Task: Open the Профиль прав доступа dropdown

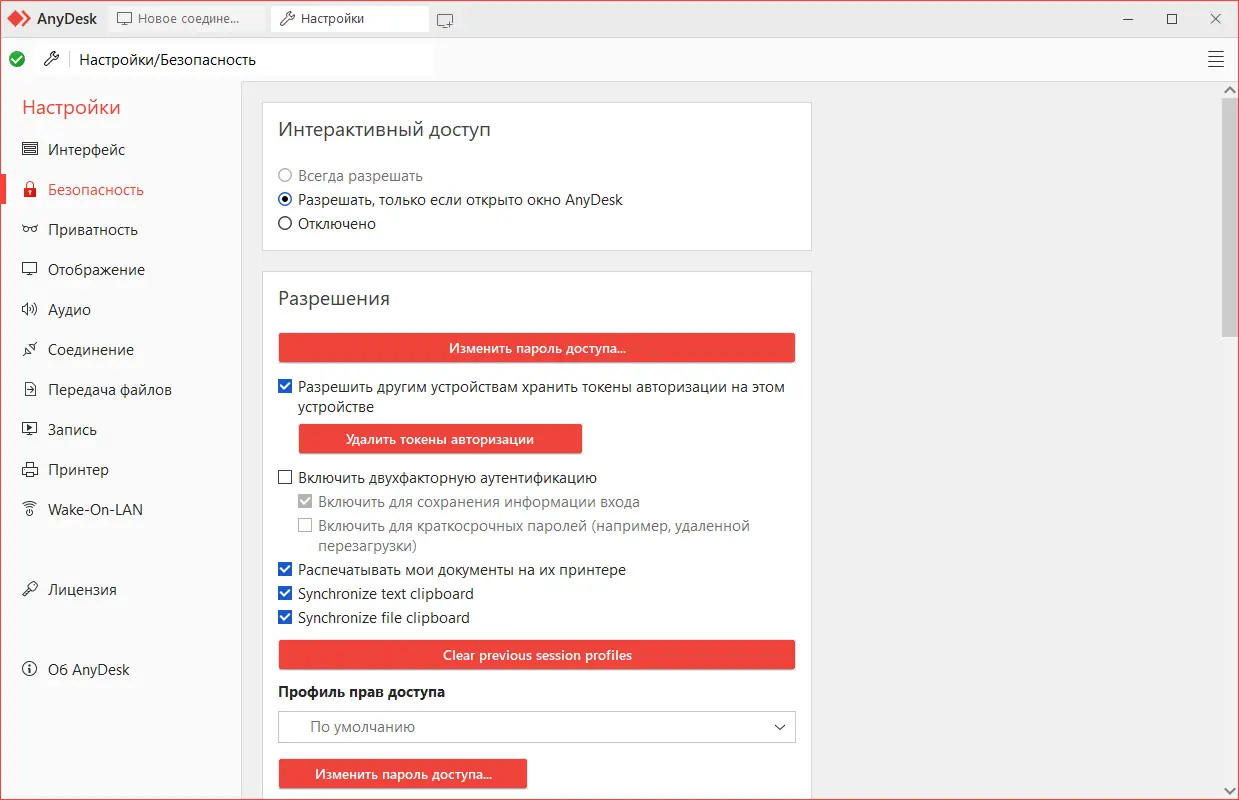Action: [537, 727]
